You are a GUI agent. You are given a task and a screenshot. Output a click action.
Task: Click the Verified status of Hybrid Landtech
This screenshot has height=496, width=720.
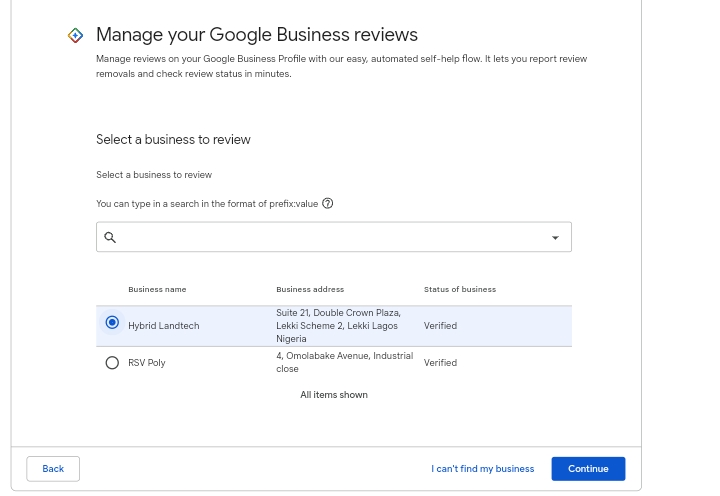pyautogui.click(x=440, y=326)
